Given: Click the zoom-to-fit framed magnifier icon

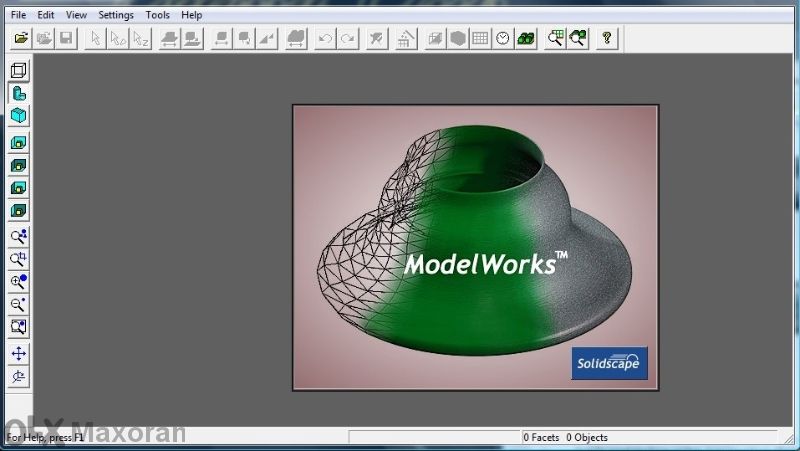Looking at the screenshot, I should (x=18, y=327).
